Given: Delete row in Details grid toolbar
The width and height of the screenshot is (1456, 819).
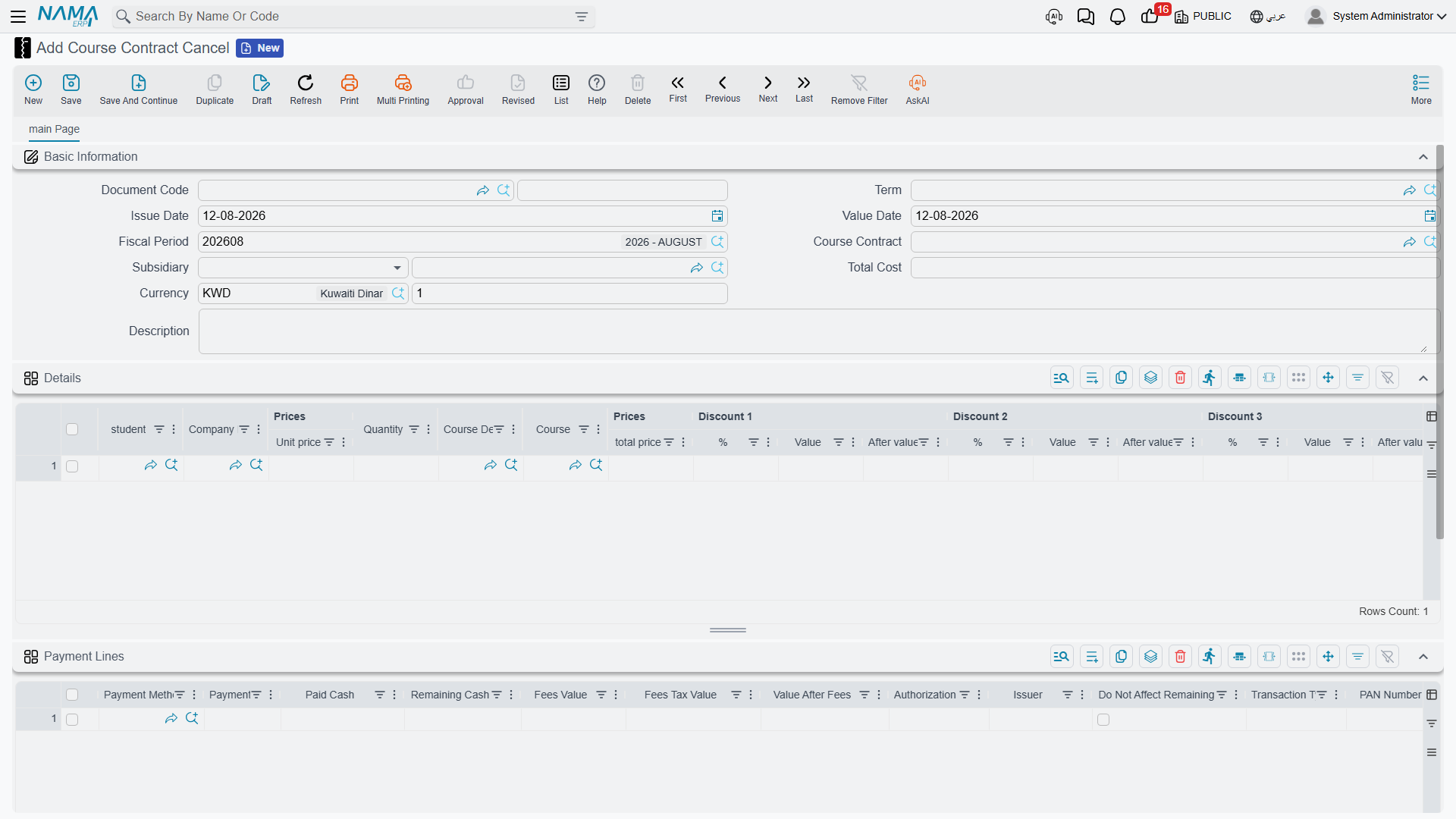Looking at the screenshot, I should click(x=1181, y=378).
